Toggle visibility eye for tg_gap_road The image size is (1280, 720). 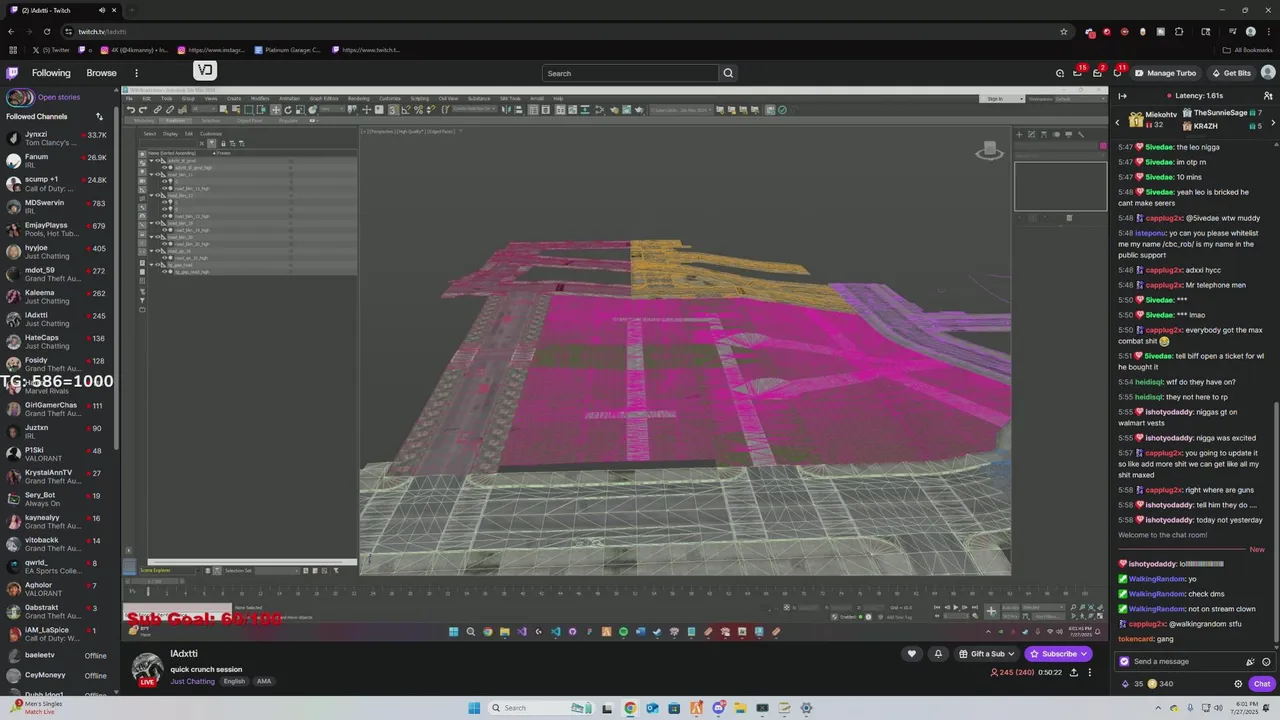(158, 265)
